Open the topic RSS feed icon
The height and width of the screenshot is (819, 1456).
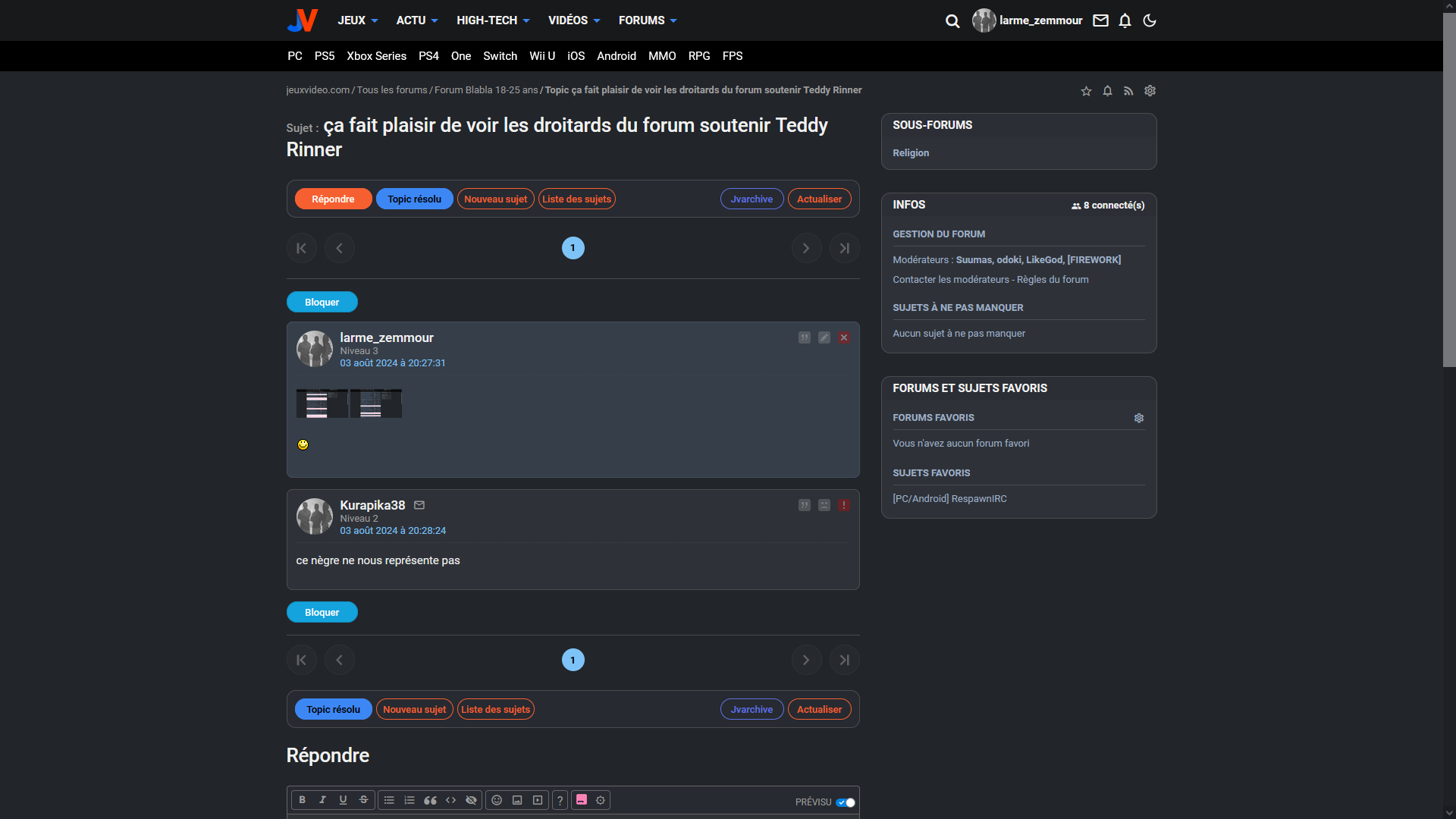click(x=1128, y=91)
